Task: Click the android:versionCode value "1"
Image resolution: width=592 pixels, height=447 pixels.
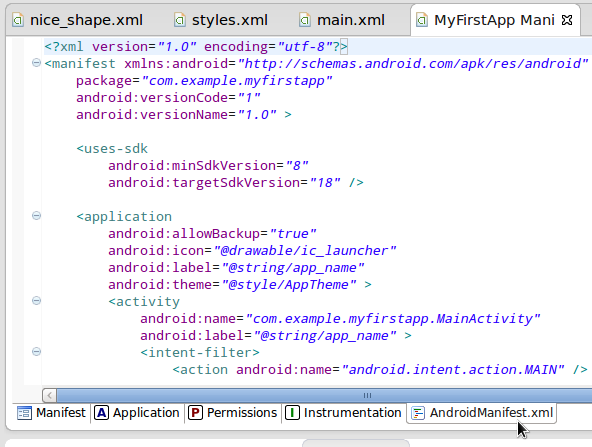Action: tap(249, 98)
